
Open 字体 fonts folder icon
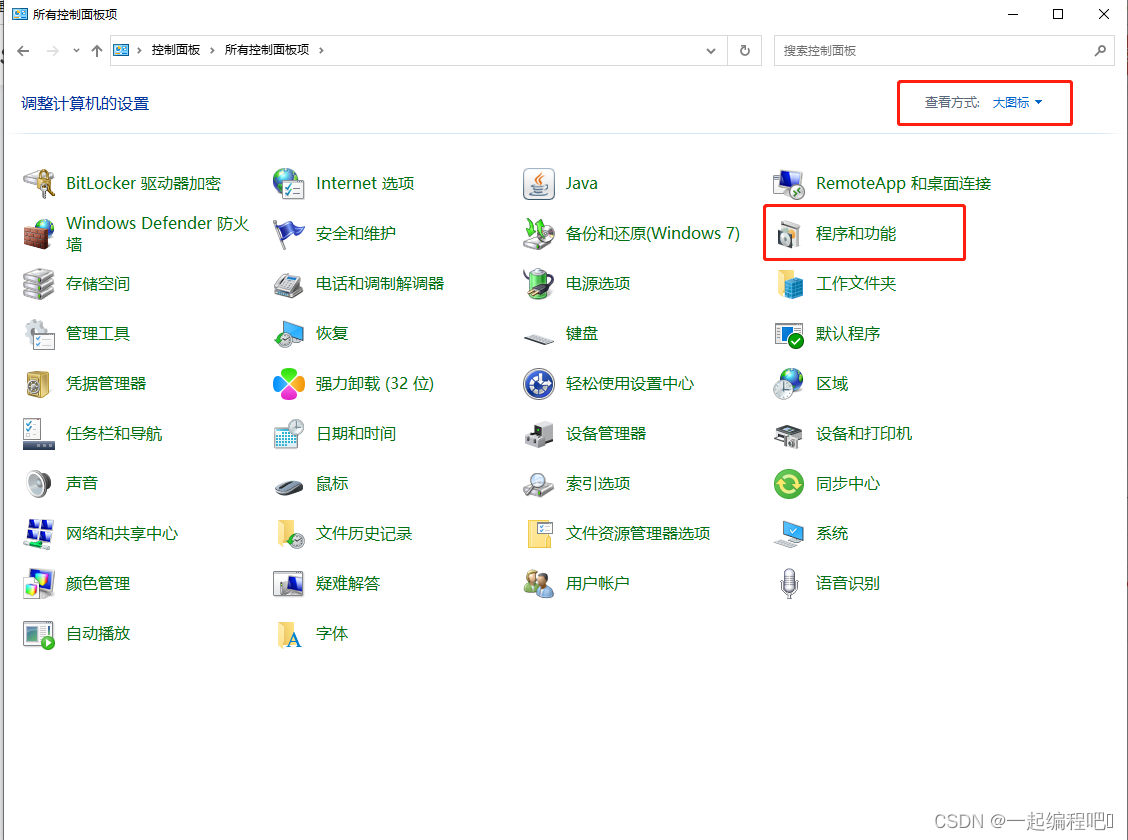288,634
